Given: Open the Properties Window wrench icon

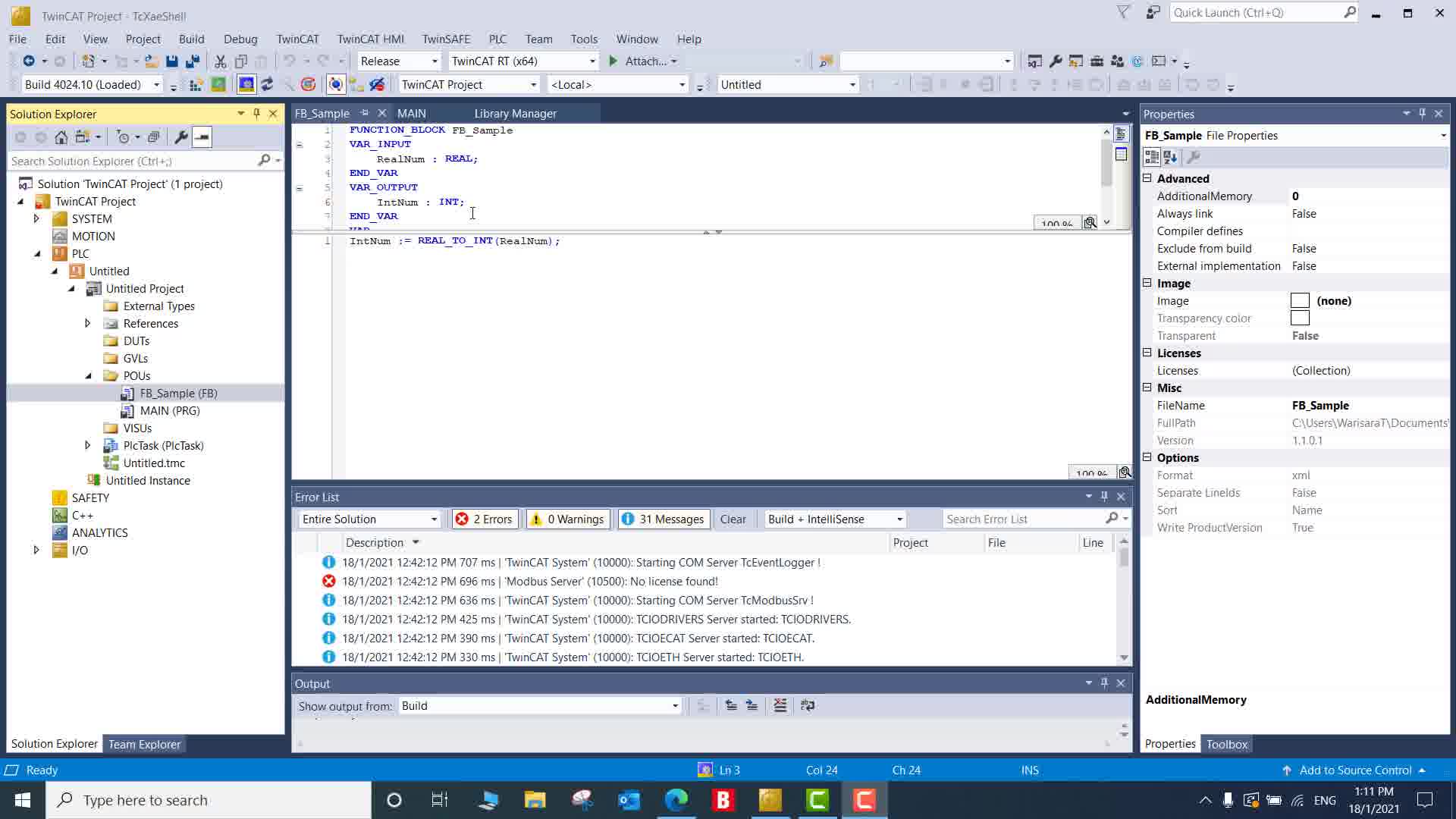Looking at the screenshot, I should pyautogui.click(x=1055, y=61).
